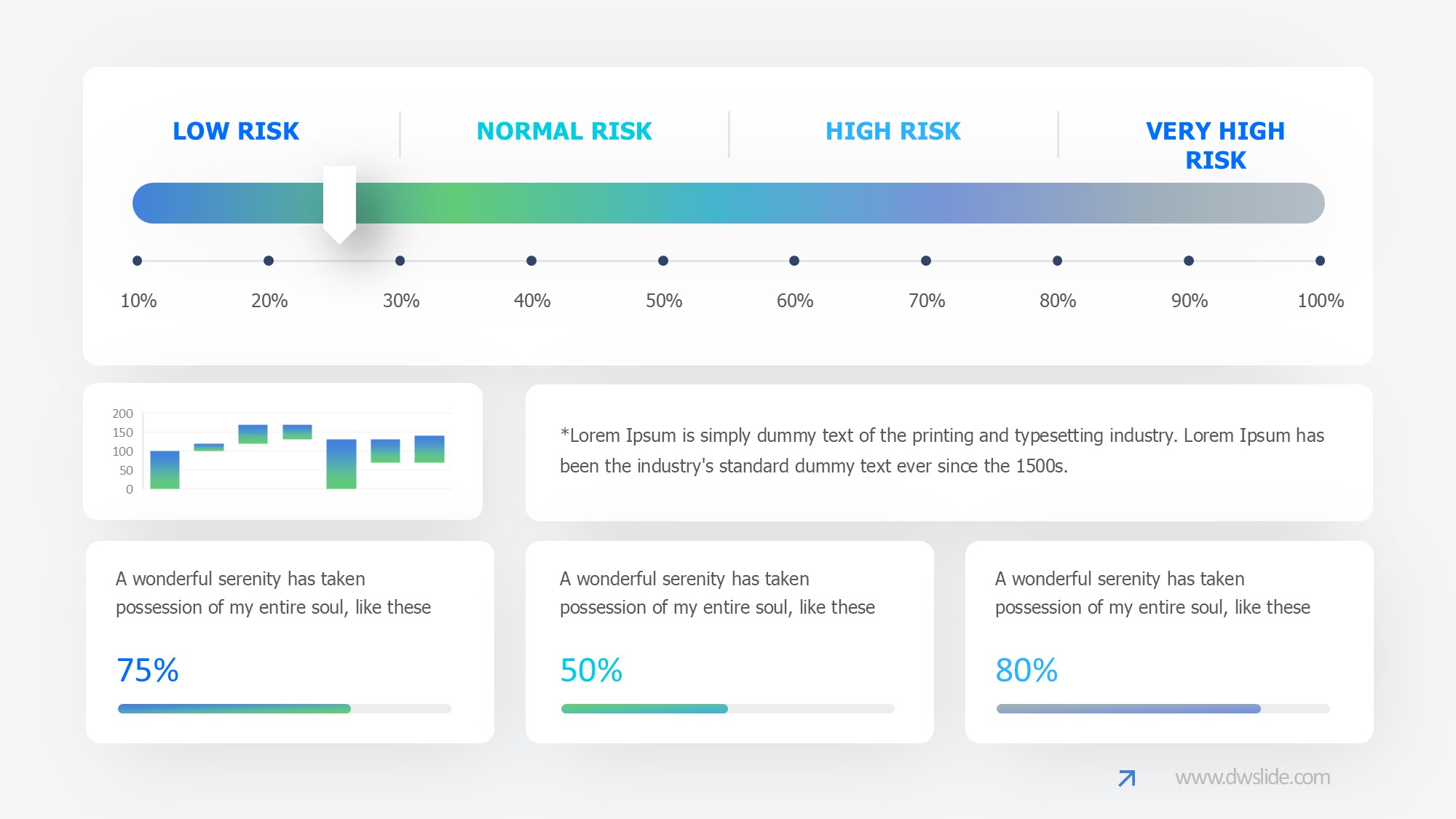Click the 90% scale label

(x=1189, y=301)
